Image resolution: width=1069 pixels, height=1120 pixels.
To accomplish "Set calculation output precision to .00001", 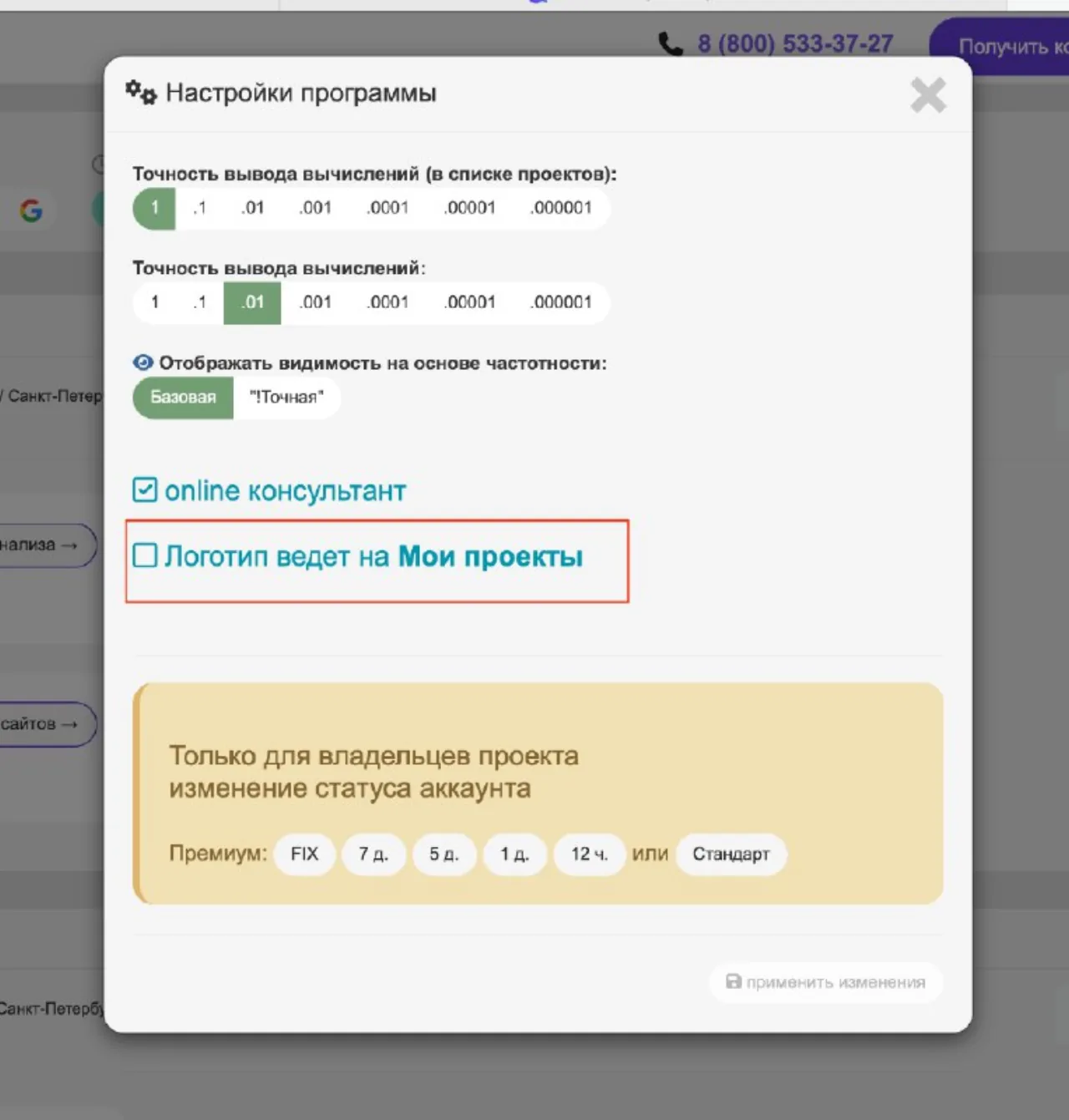I will [470, 302].
